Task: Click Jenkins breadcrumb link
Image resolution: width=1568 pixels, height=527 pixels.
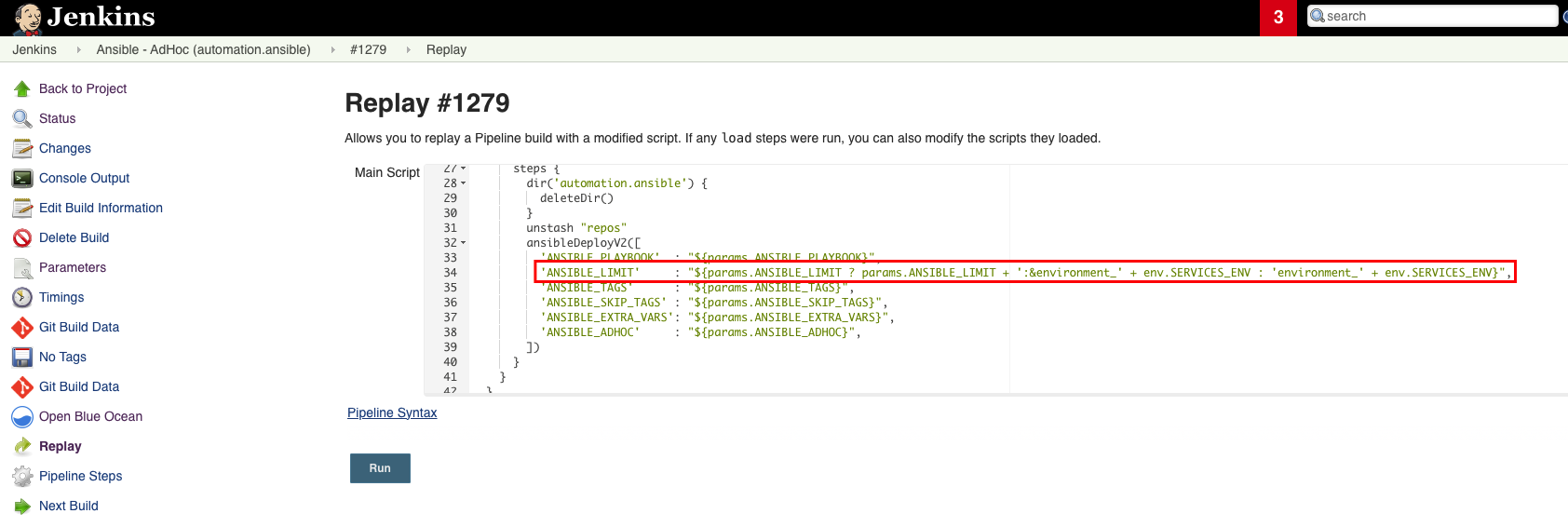Action: pos(34,49)
